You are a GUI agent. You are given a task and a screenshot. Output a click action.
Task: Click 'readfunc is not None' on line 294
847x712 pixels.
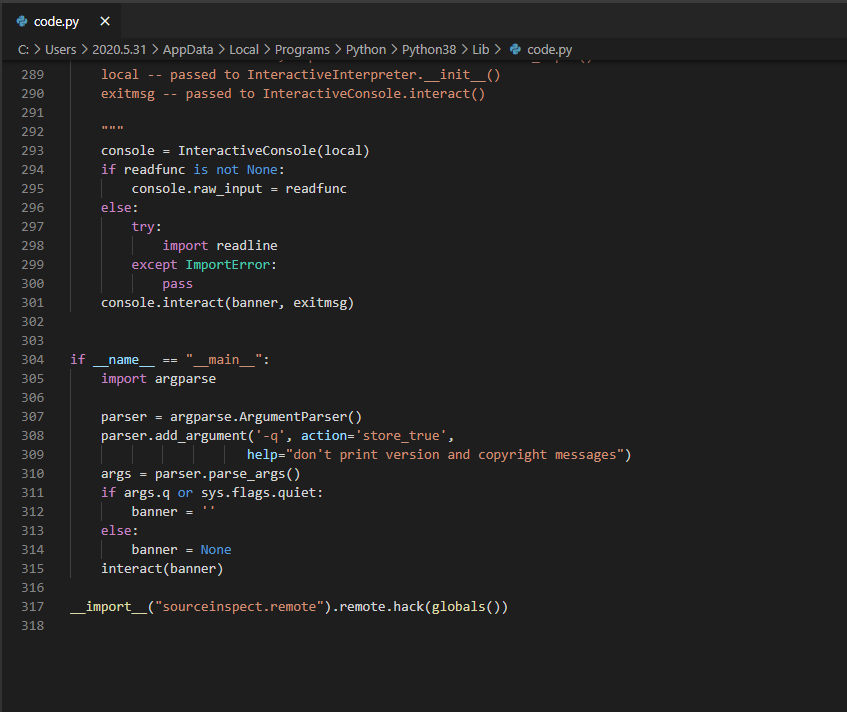tap(200, 170)
